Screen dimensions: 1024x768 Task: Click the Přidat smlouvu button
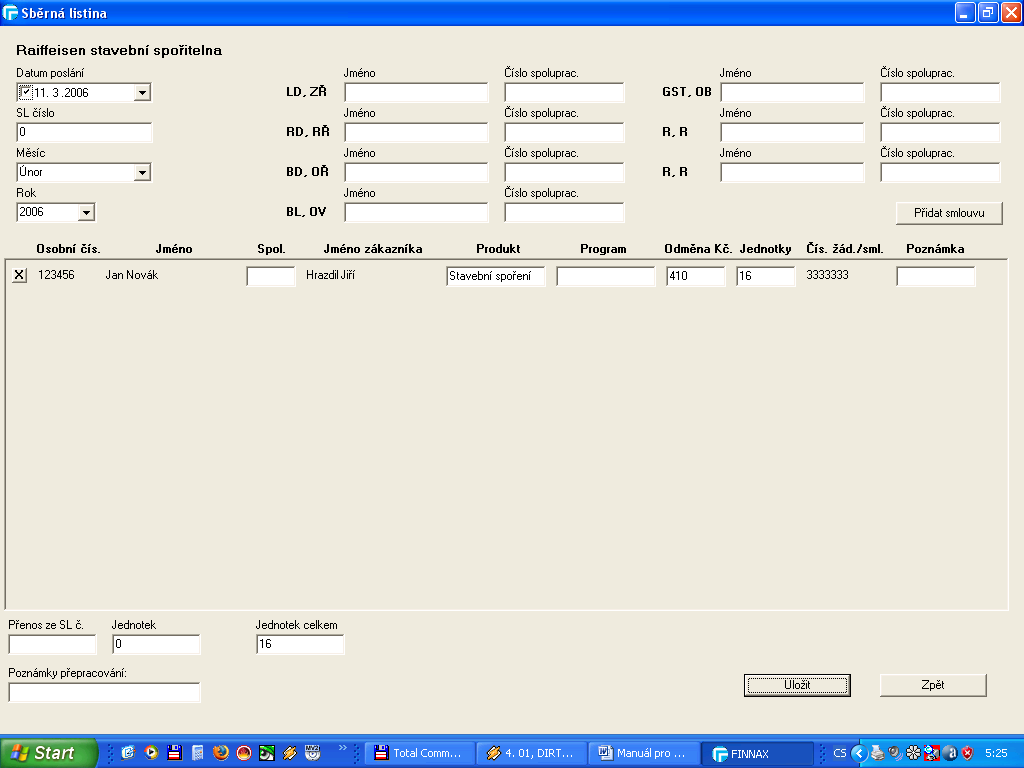[x=949, y=213]
